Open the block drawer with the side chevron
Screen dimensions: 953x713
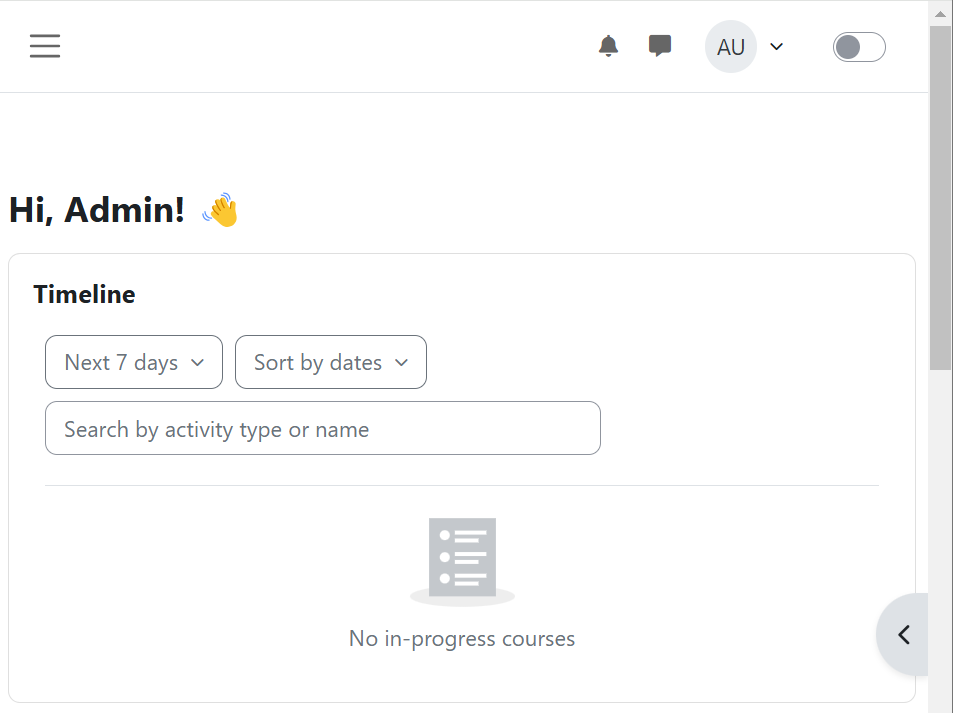903,634
